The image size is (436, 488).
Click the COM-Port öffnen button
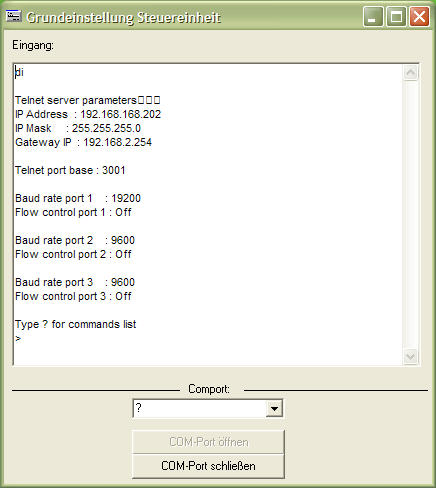(208, 442)
